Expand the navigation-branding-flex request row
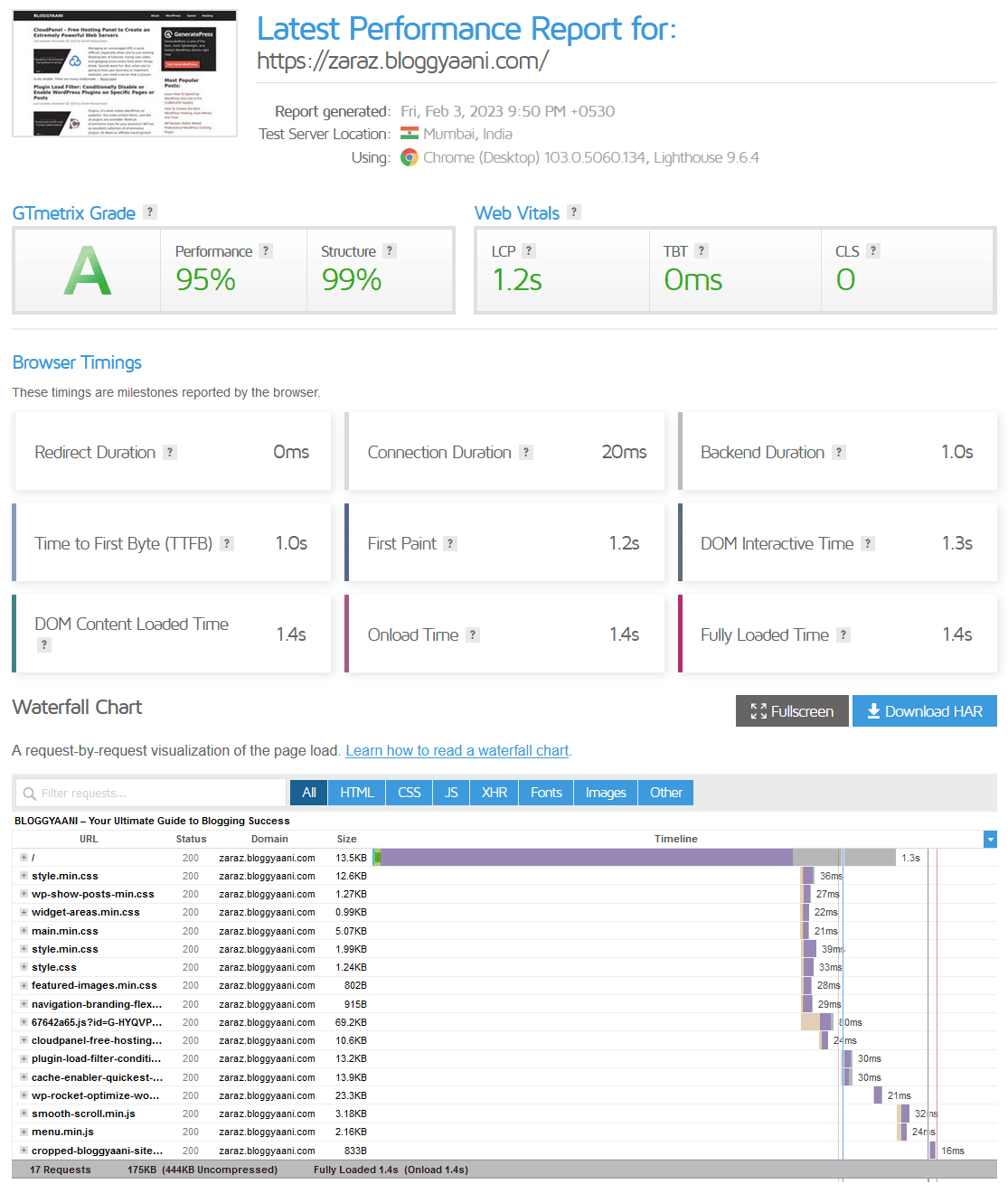 point(24,1004)
